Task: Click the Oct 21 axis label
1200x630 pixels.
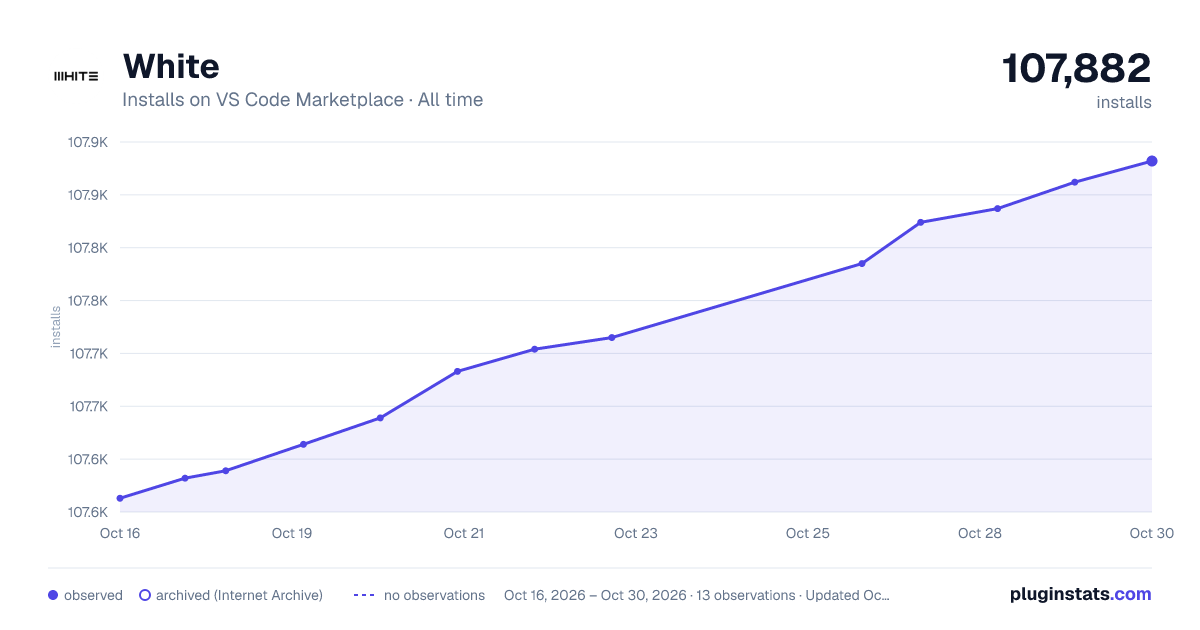Action: click(x=464, y=533)
